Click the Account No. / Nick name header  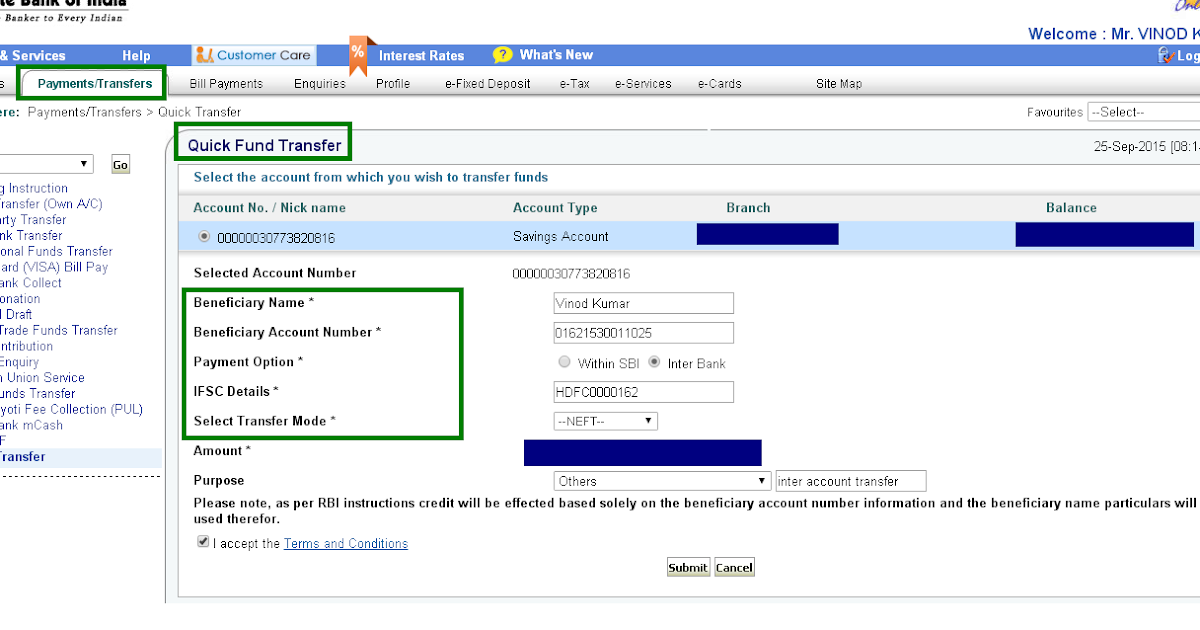click(x=269, y=208)
